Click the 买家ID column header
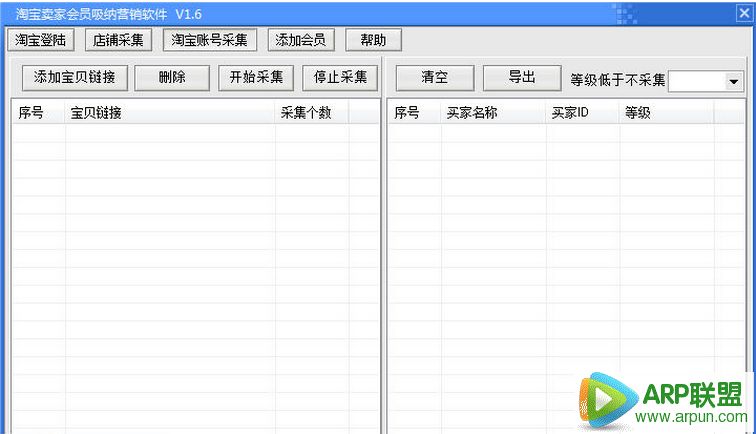Screen dimensions: 756x434 [x=582, y=113]
